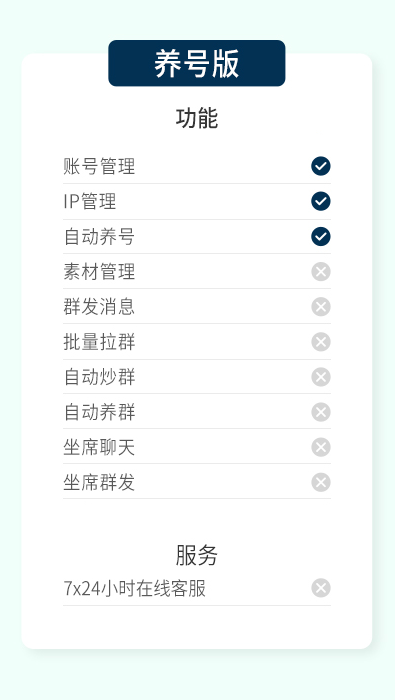The image size is (395, 700).
Task: Click the 7x24小时在线客服 service text
Action: 134,588
